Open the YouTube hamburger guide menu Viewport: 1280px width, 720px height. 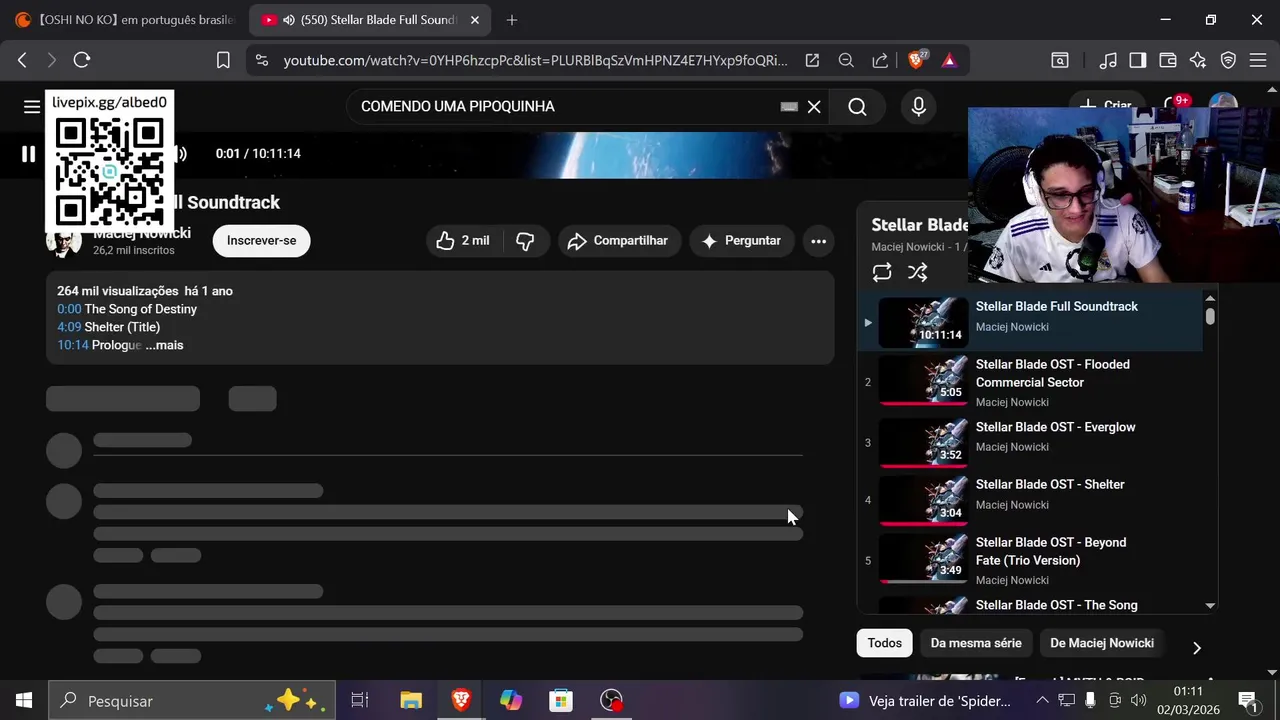point(32,106)
